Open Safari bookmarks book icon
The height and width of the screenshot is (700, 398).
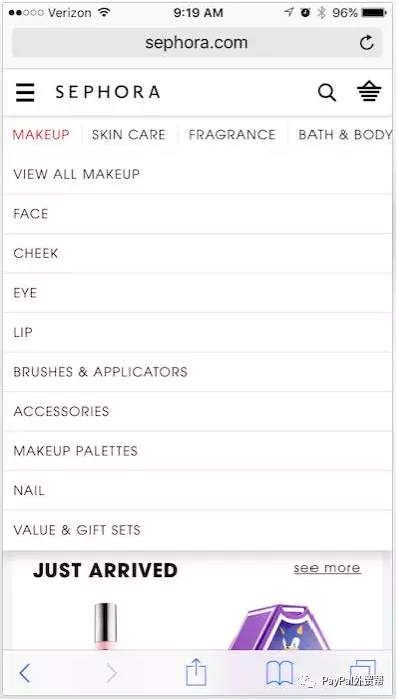coord(279,673)
